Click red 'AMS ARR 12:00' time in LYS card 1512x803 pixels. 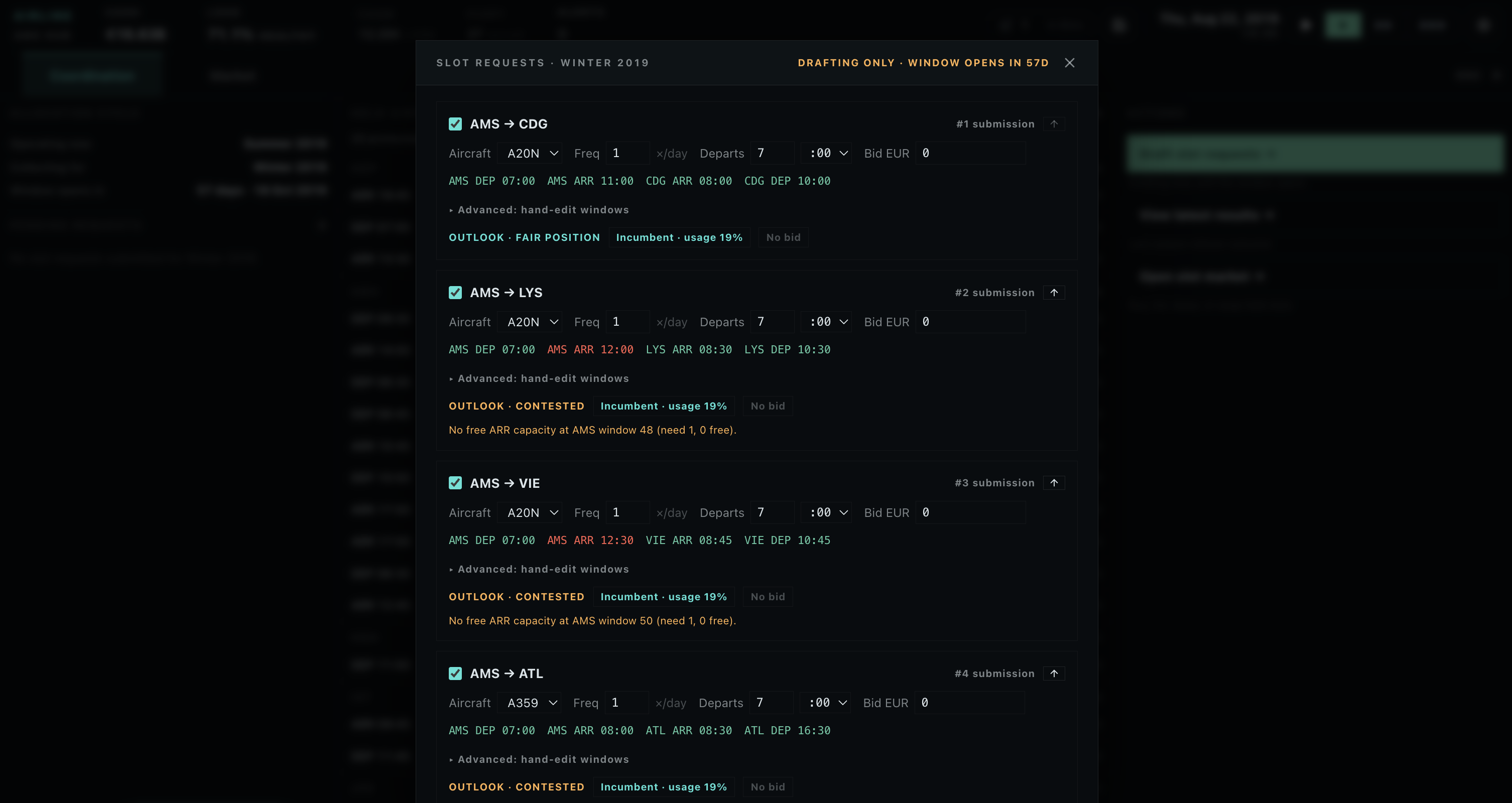(590, 350)
